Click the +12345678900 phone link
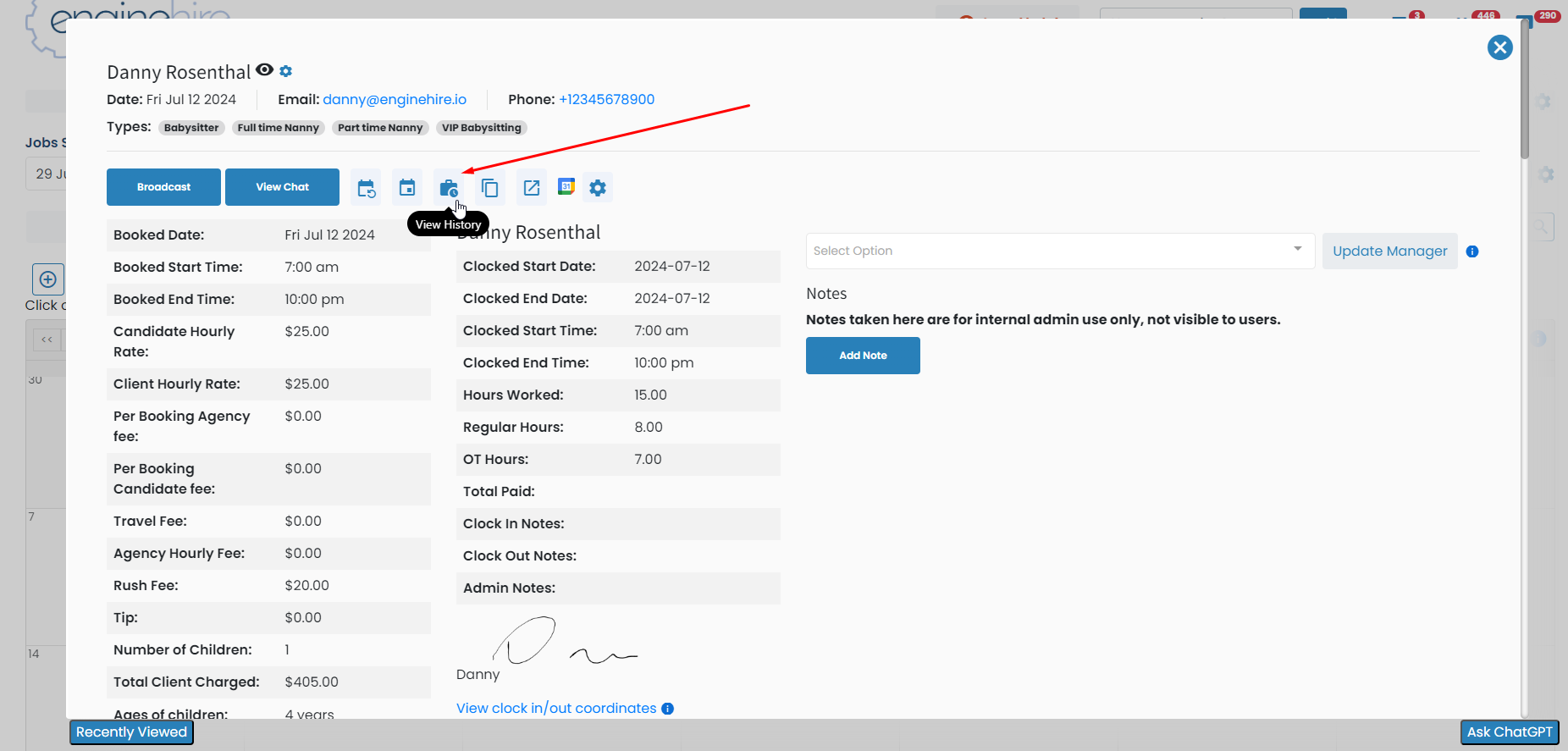Viewport: 1568px width, 751px height. (607, 100)
